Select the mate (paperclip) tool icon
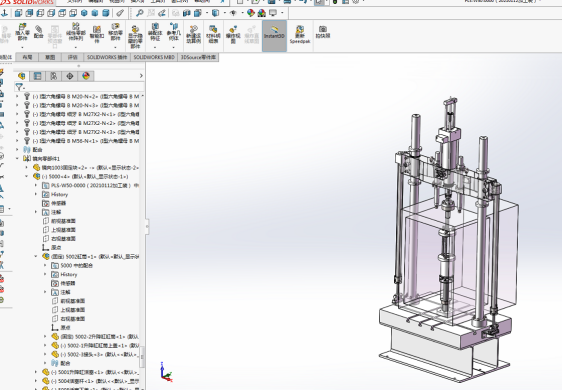Screen dimensions: 563x390 pos(38,32)
